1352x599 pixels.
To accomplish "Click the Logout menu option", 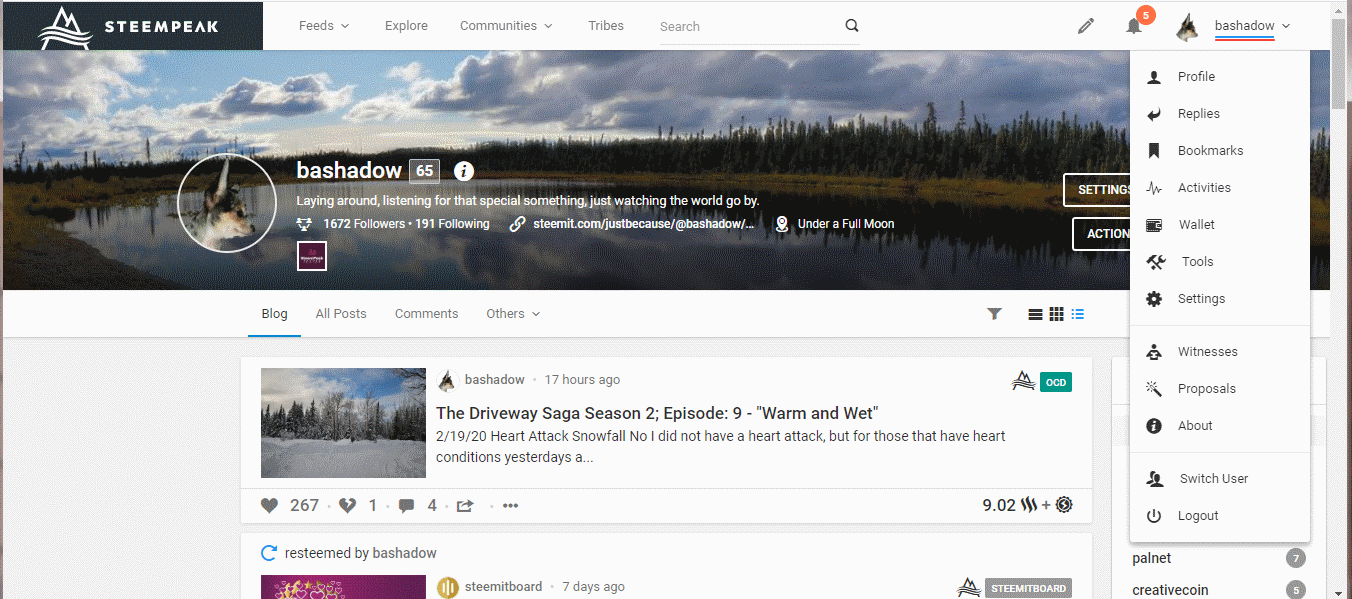I will 1198,516.
